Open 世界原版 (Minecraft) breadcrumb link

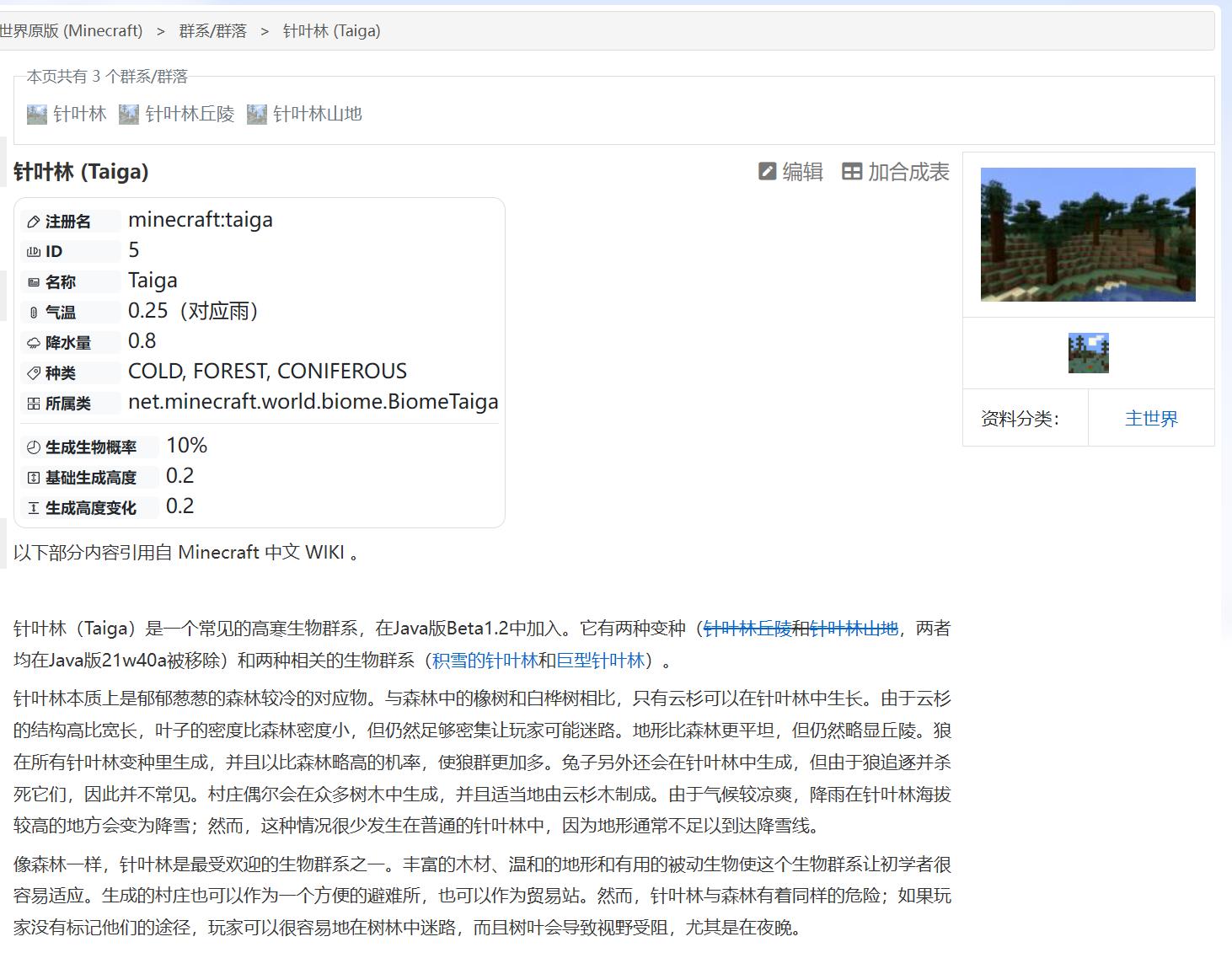(71, 31)
